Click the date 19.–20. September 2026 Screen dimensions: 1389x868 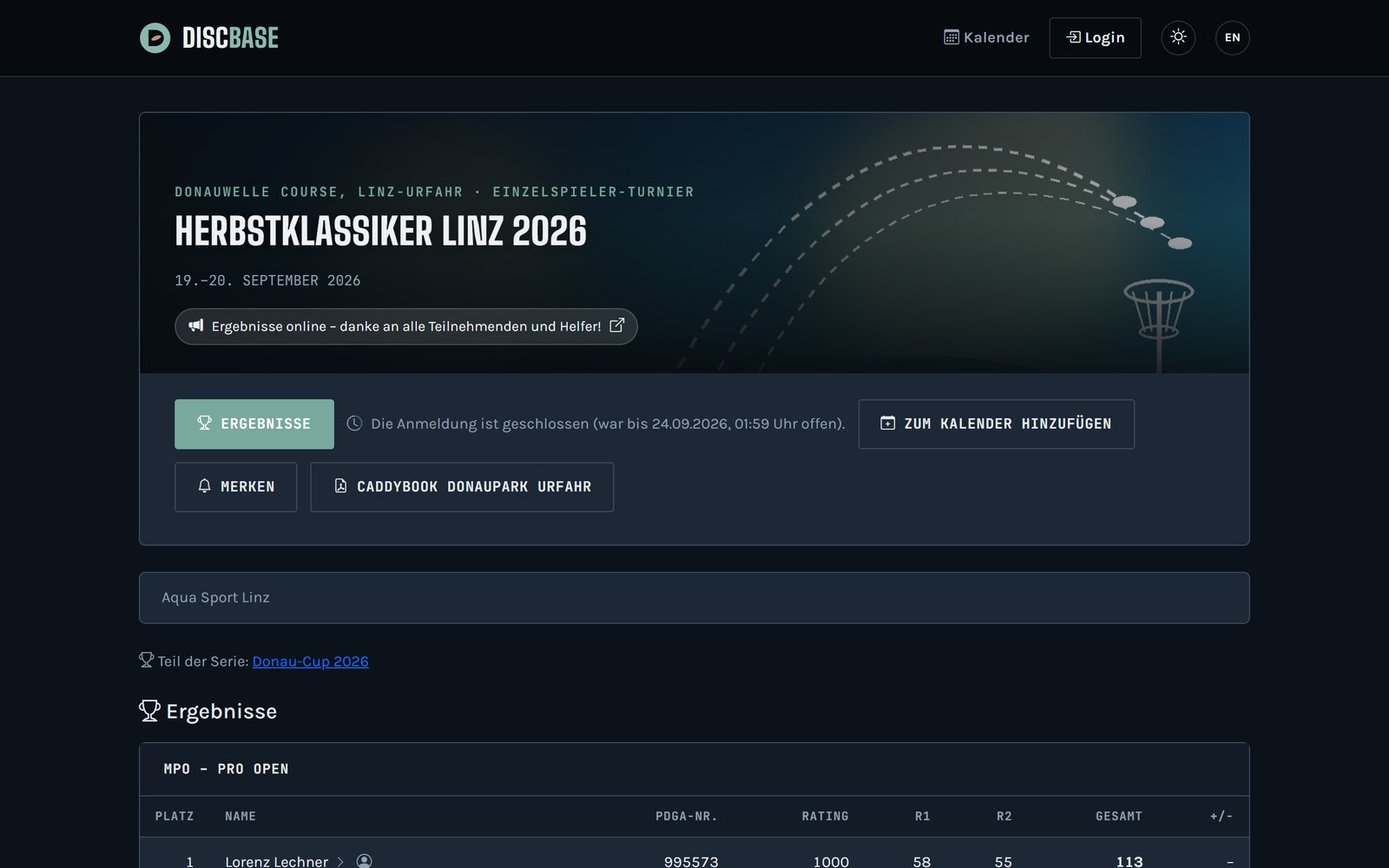coord(267,280)
